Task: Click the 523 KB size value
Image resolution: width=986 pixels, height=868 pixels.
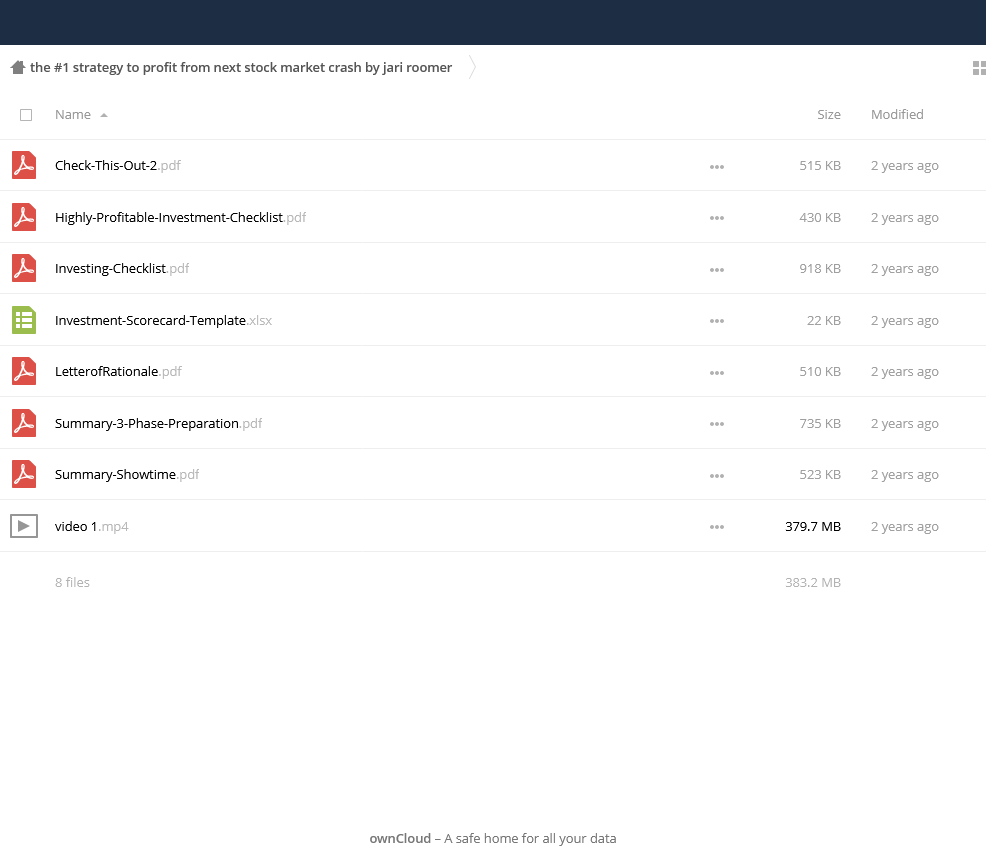Action: point(820,474)
